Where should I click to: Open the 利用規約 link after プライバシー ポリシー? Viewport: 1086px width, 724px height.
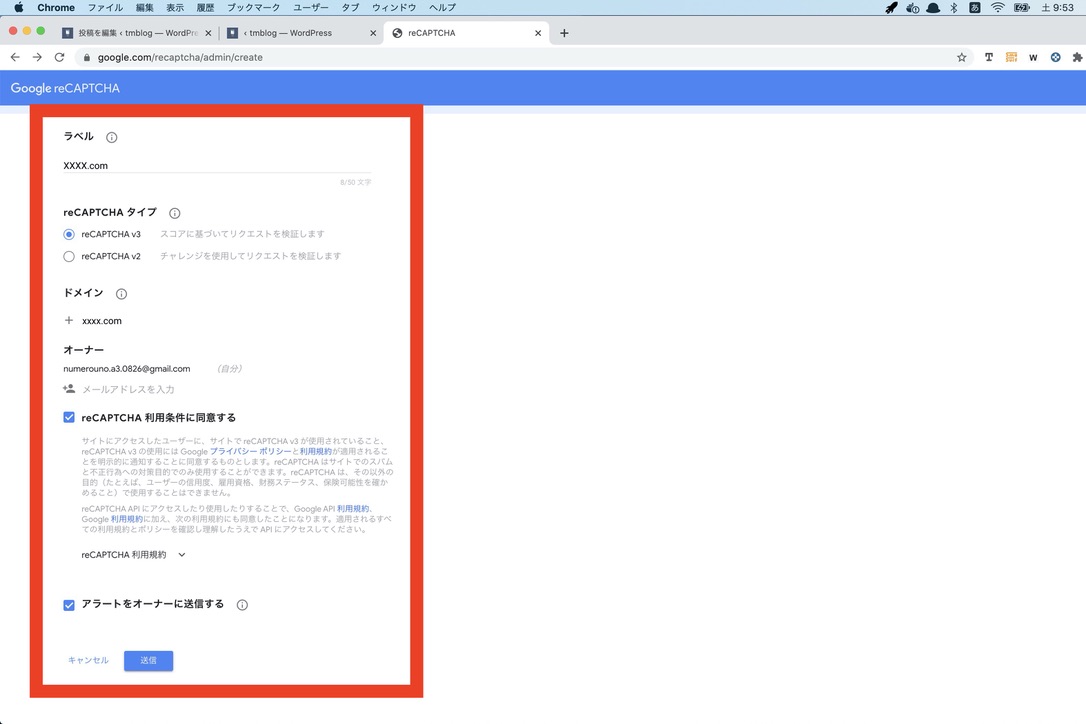(315, 451)
